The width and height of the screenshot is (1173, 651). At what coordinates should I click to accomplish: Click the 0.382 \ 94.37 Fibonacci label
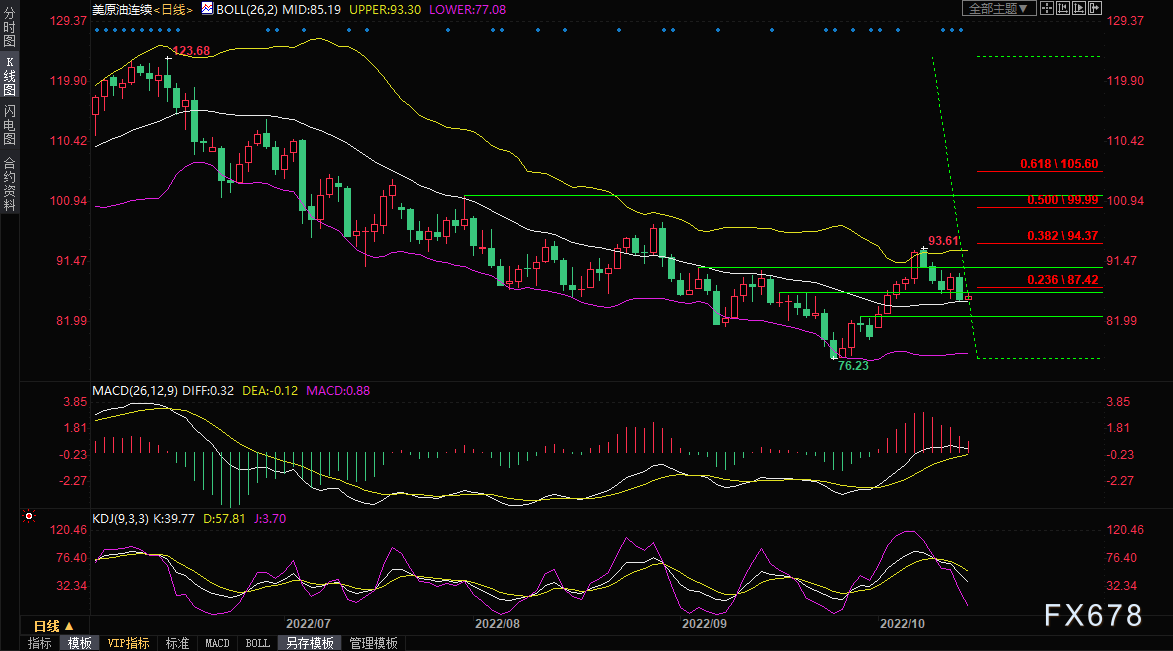(x=1062, y=236)
